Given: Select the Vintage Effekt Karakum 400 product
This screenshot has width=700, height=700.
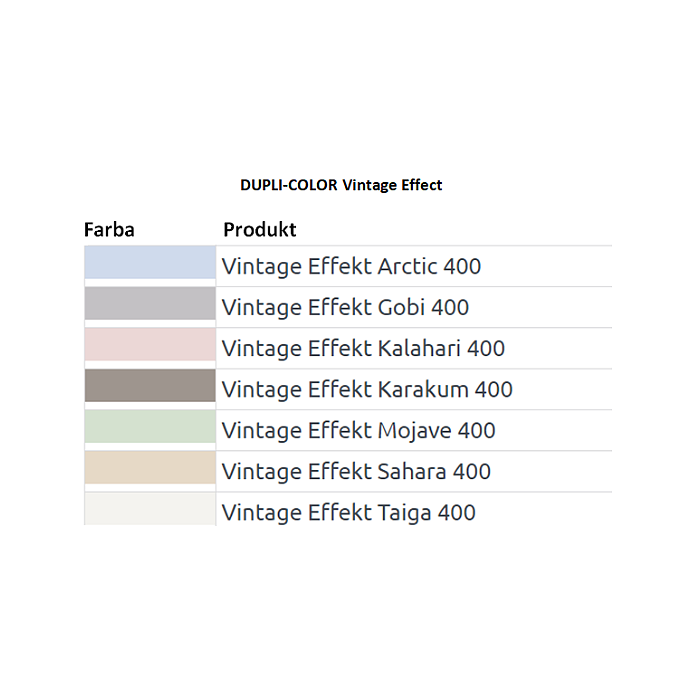Looking at the screenshot, I should coord(367,390).
